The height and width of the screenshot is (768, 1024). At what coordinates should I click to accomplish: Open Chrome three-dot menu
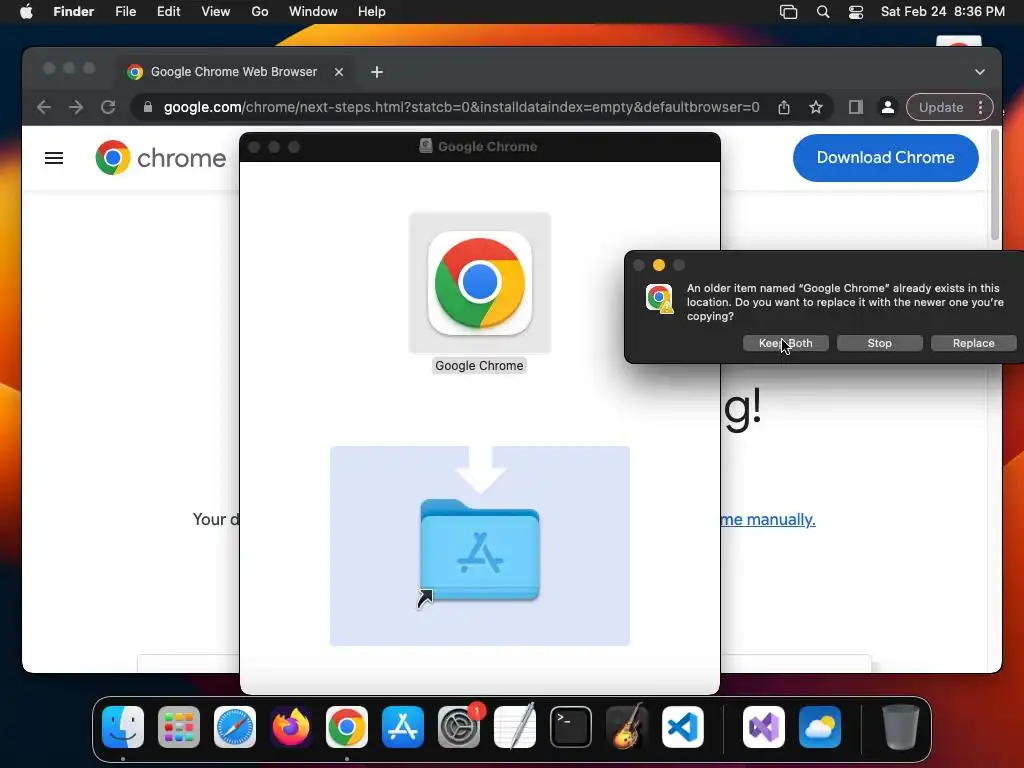[980, 107]
